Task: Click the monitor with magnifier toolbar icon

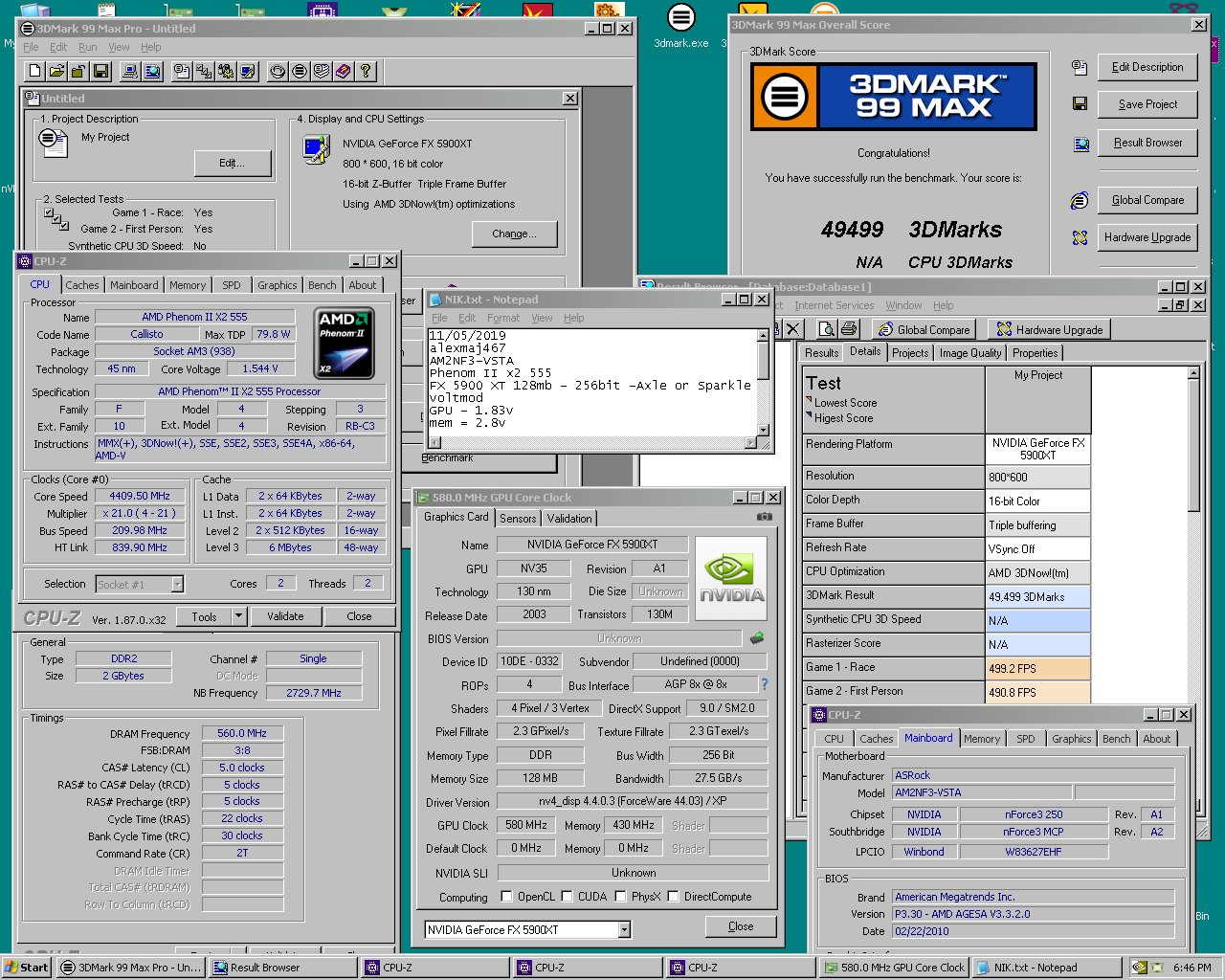Action: 153,71
